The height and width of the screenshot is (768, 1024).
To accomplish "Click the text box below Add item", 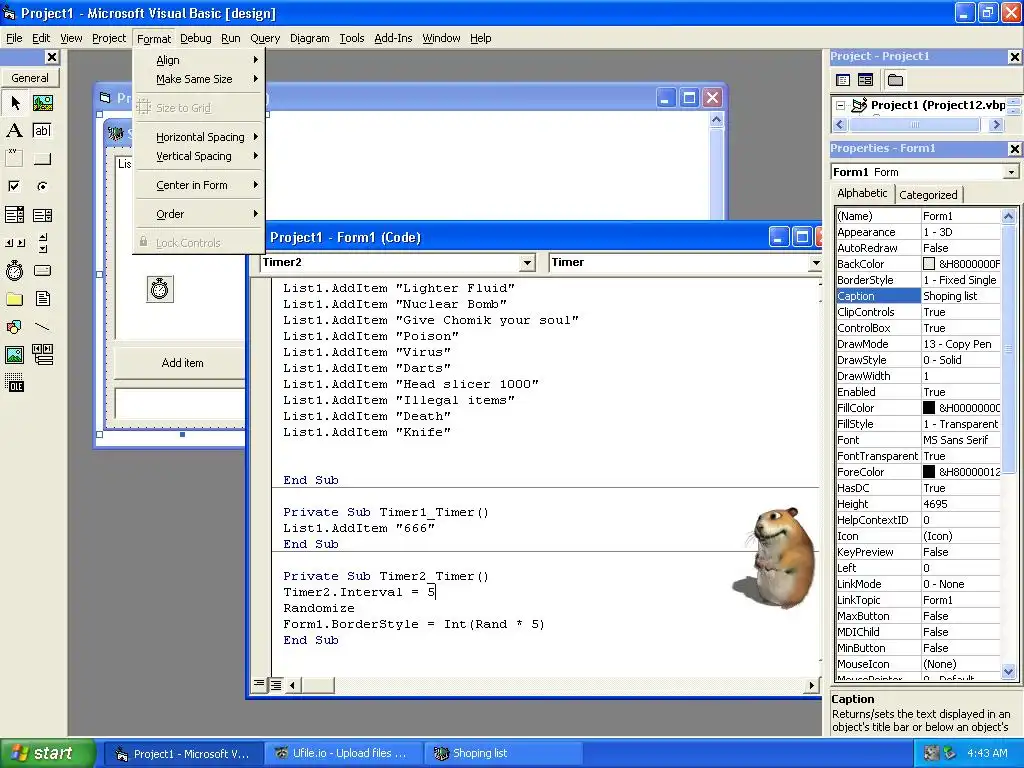I will (180, 404).
